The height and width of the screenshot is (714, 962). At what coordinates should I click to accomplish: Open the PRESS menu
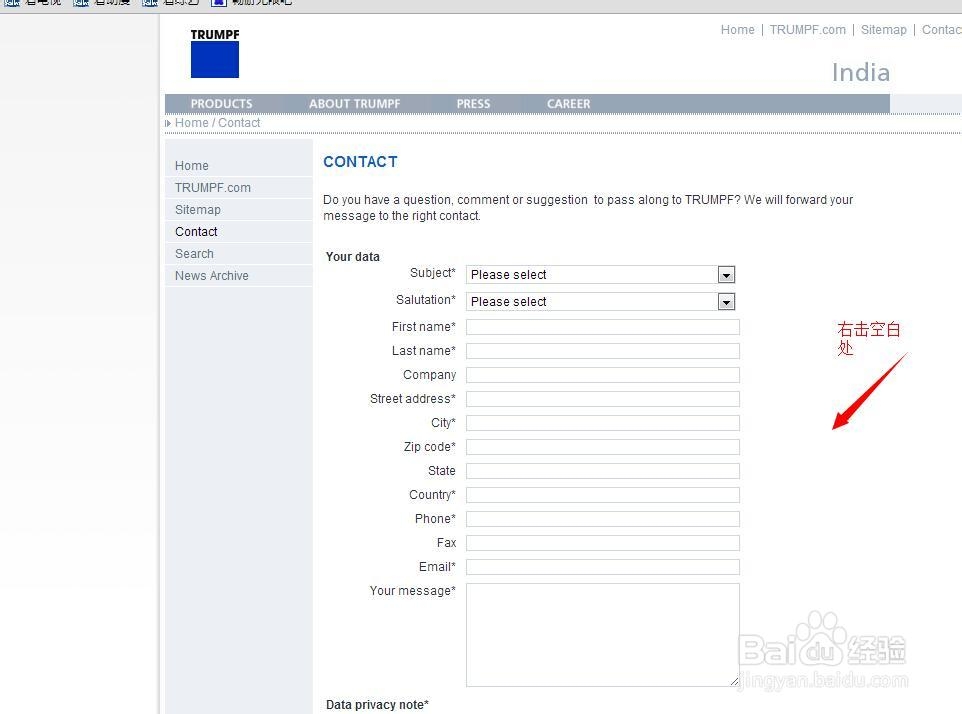pos(473,104)
